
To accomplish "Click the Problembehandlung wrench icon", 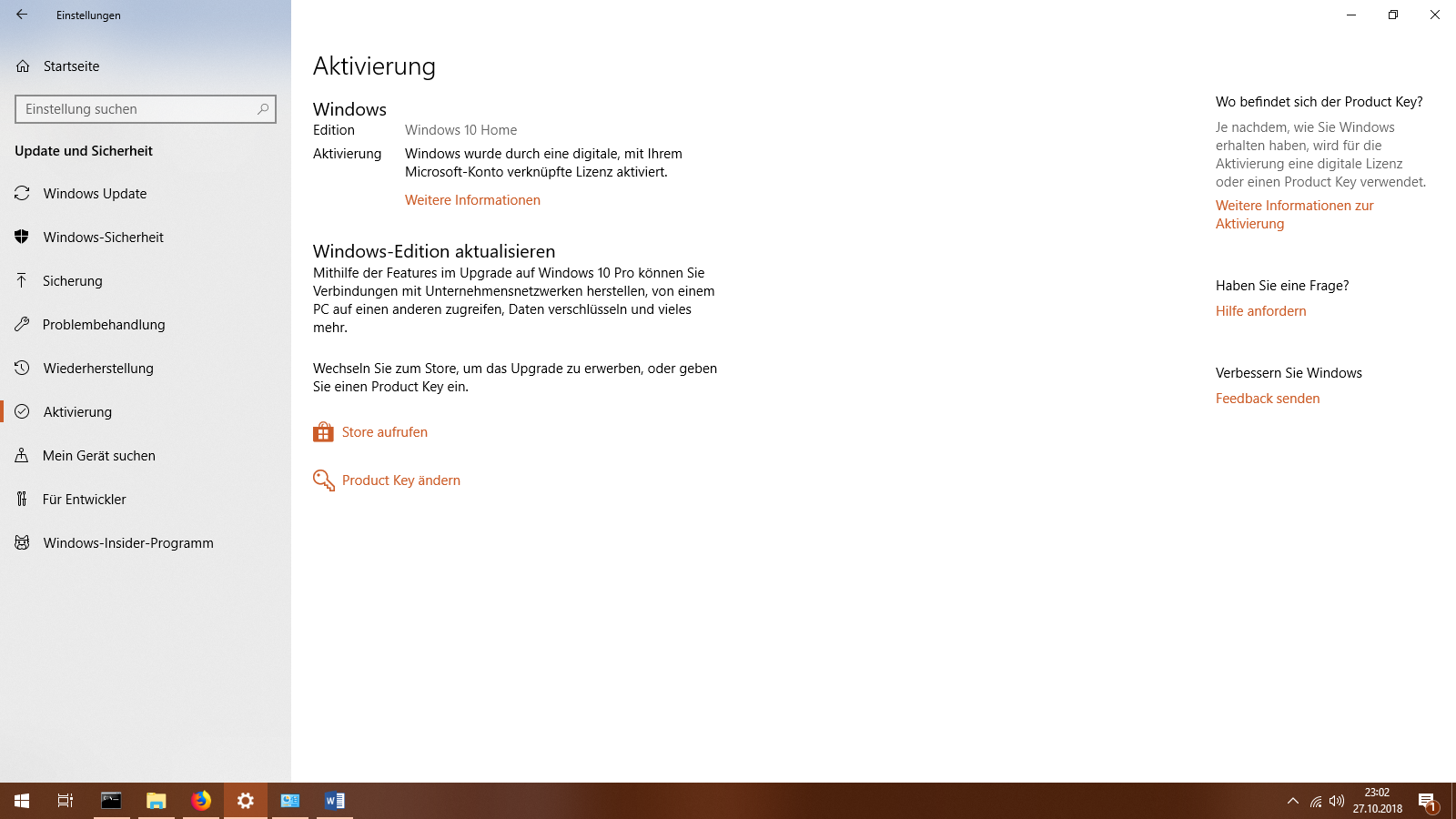I will click(22, 325).
